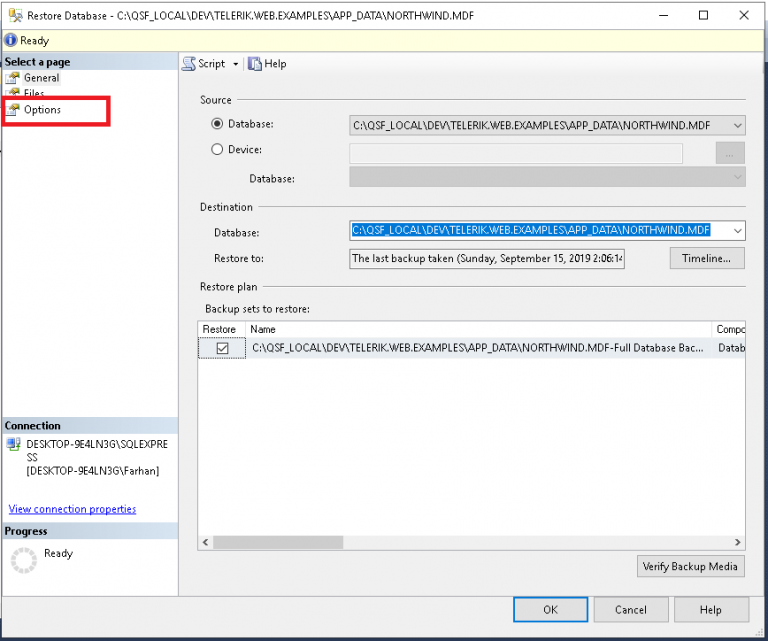Click Verify Backup Media
768x641 pixels.
(x=691, y=567)
